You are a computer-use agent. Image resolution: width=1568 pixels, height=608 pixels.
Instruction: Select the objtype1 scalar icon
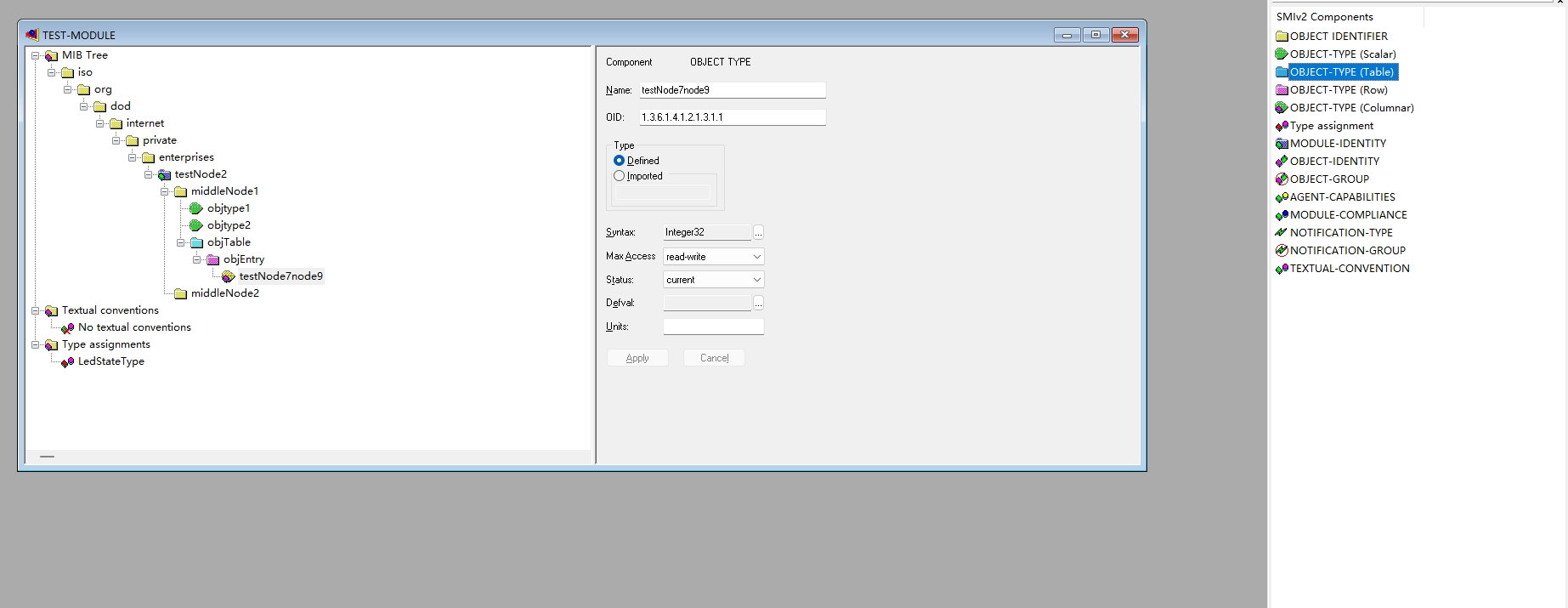[x=196, y=208]
